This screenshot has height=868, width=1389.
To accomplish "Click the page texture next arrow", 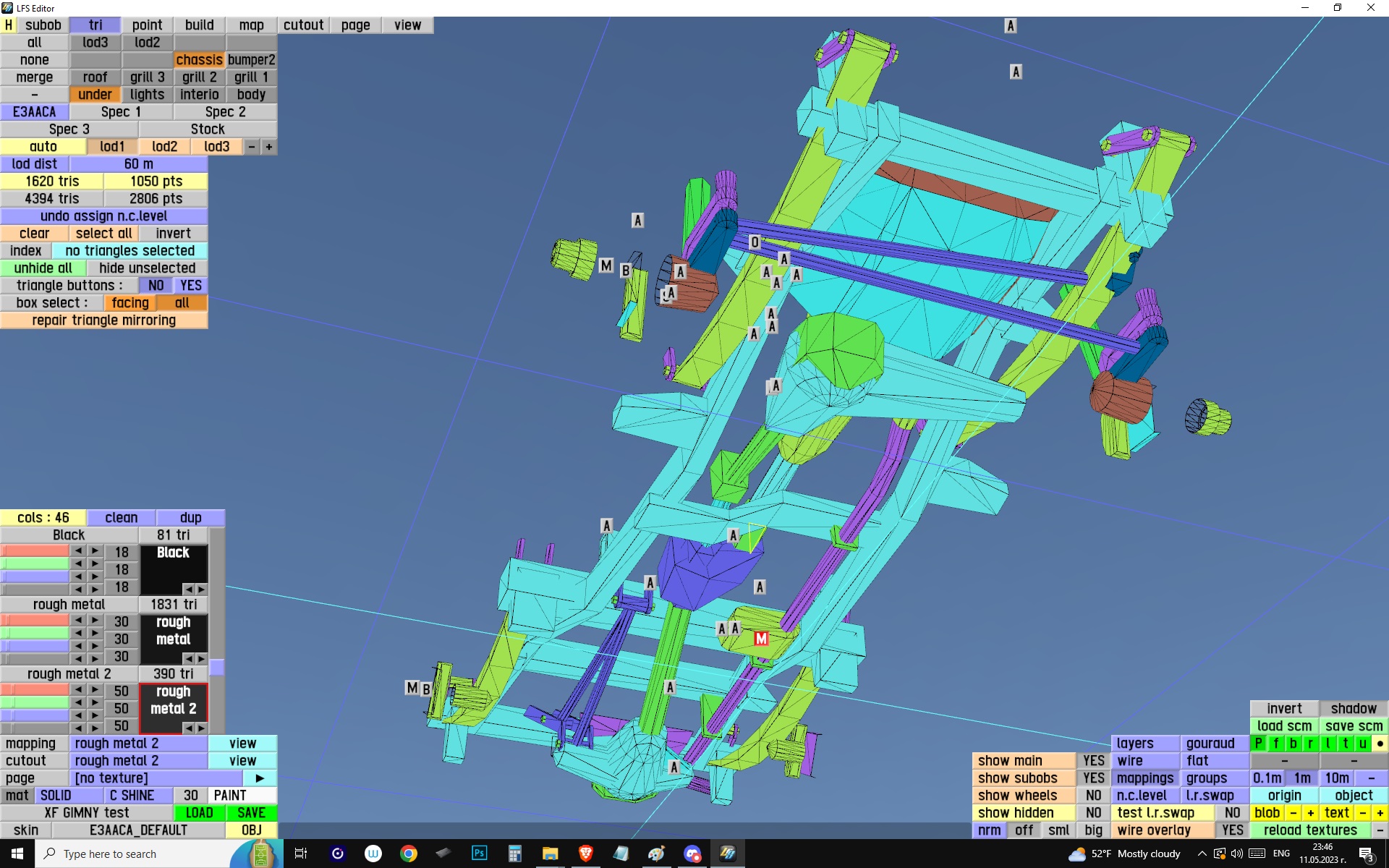I will click(x=260, y=778).
